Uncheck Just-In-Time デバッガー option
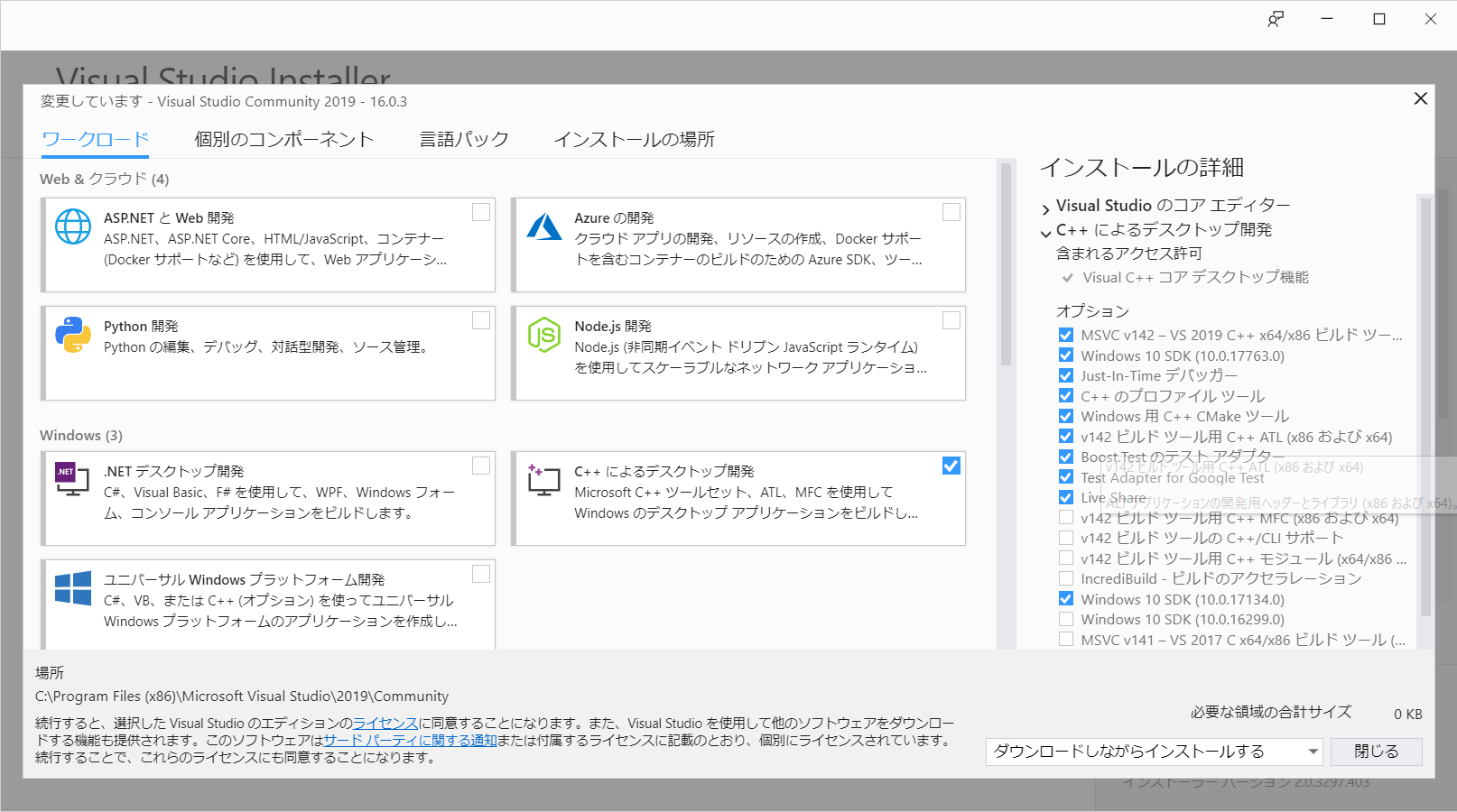Viewport: 1457px width, 812px height. [1066, 376]
